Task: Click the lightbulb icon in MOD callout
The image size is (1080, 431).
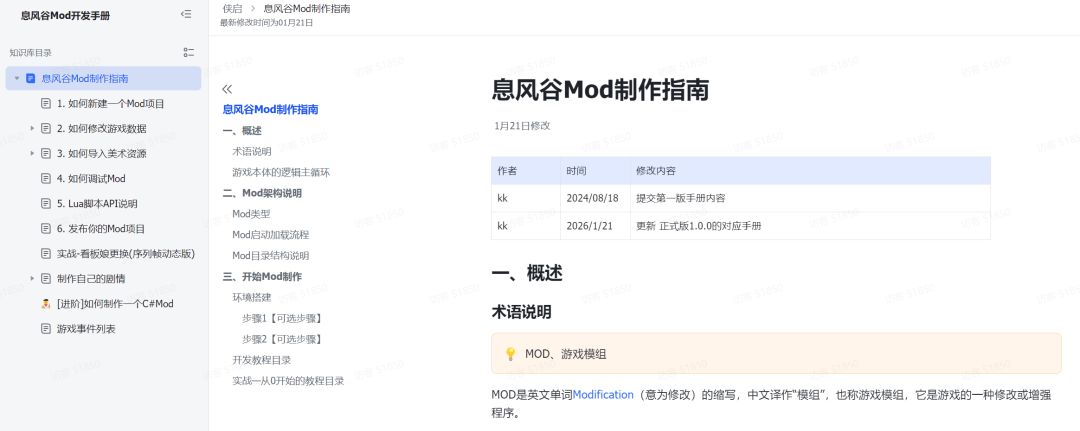Action: tap(510, 354)
